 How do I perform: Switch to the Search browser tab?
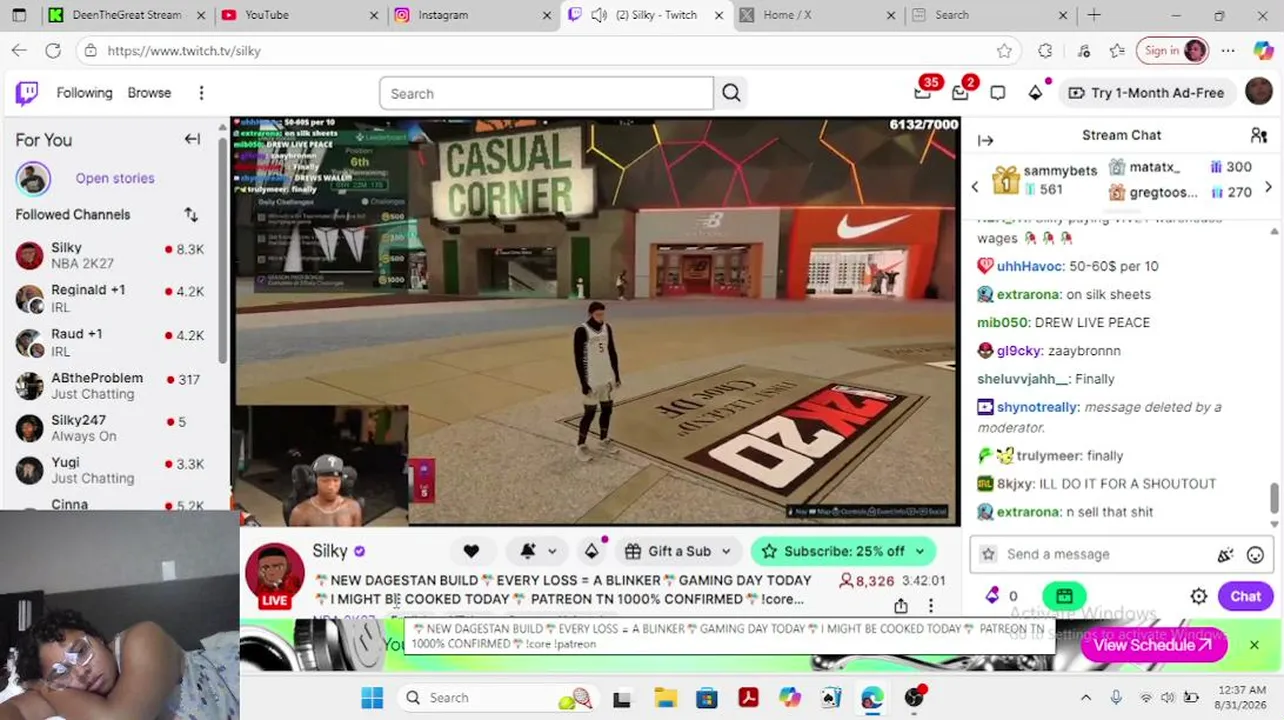pyautogui.click(x=992, y=15)
